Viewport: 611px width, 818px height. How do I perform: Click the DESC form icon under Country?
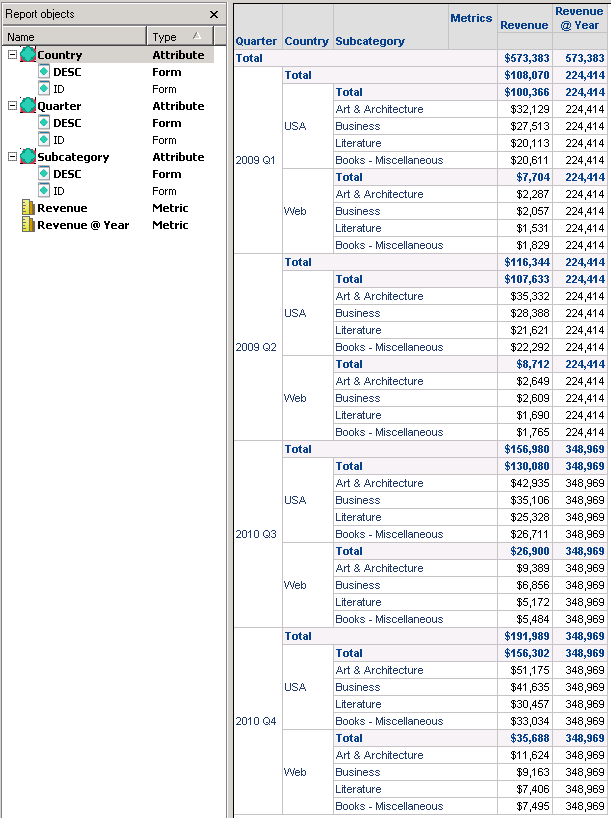tap(44, 72)
